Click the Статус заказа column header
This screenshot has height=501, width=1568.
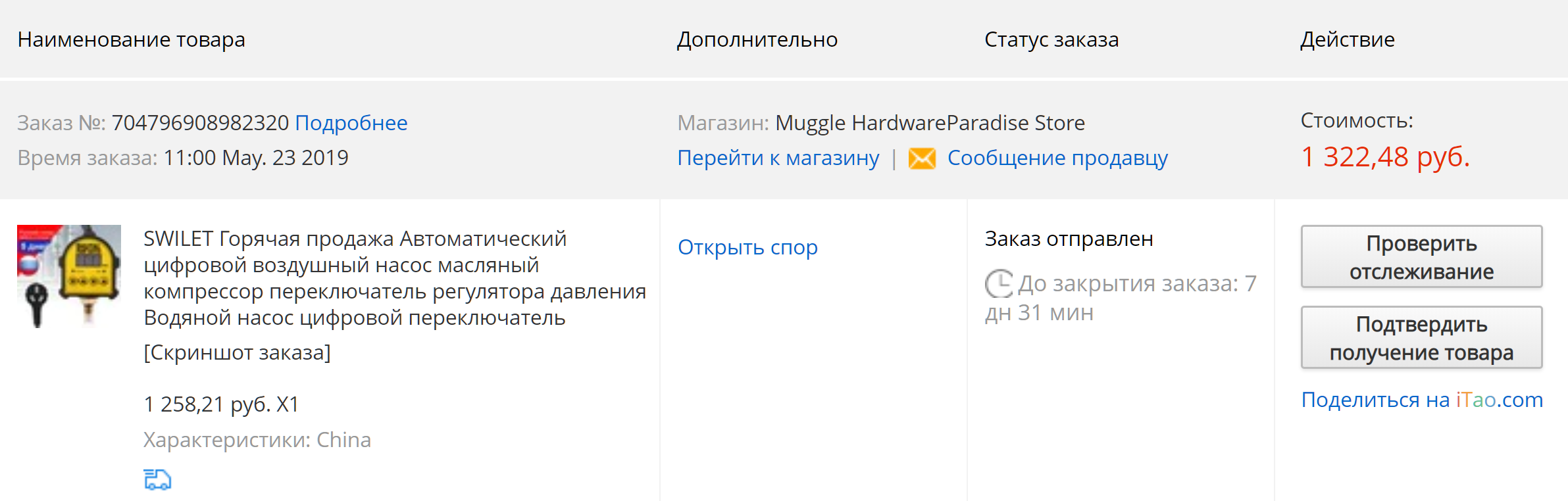click(x=1051, y=39)
